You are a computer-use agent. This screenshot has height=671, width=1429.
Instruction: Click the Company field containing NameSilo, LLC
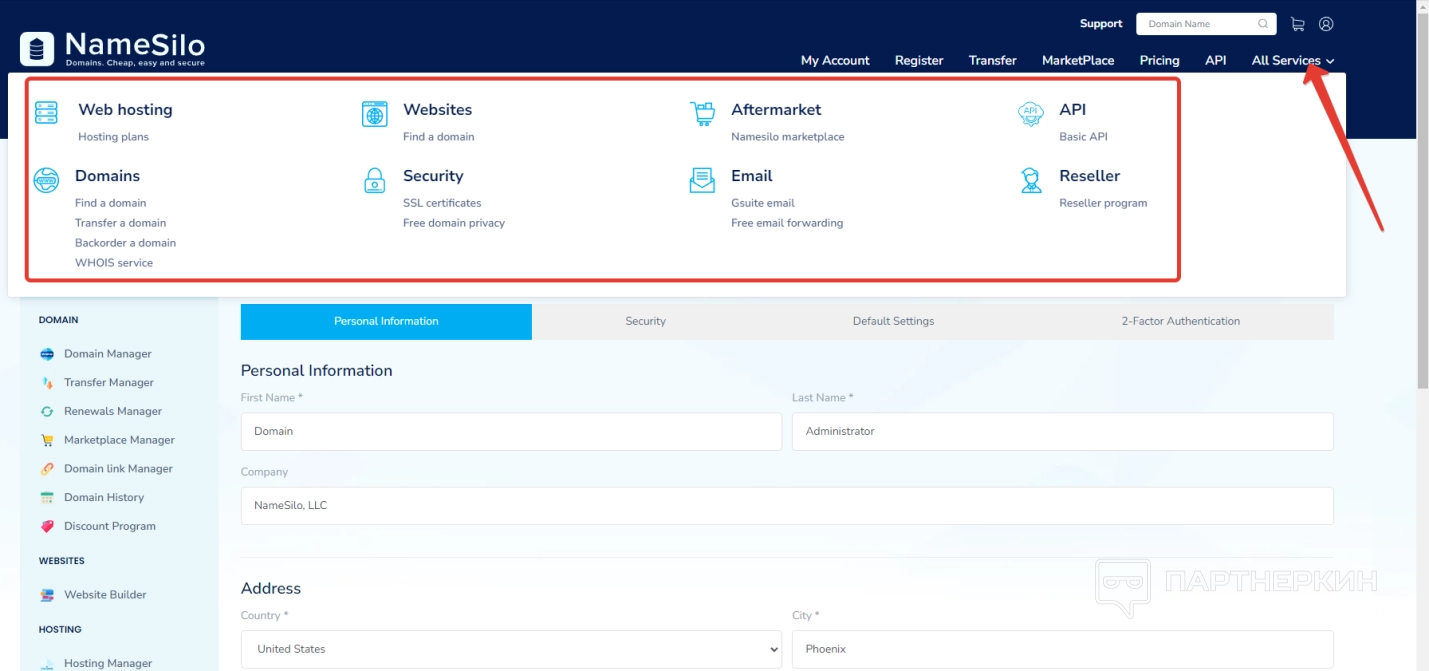click(786, 505)
